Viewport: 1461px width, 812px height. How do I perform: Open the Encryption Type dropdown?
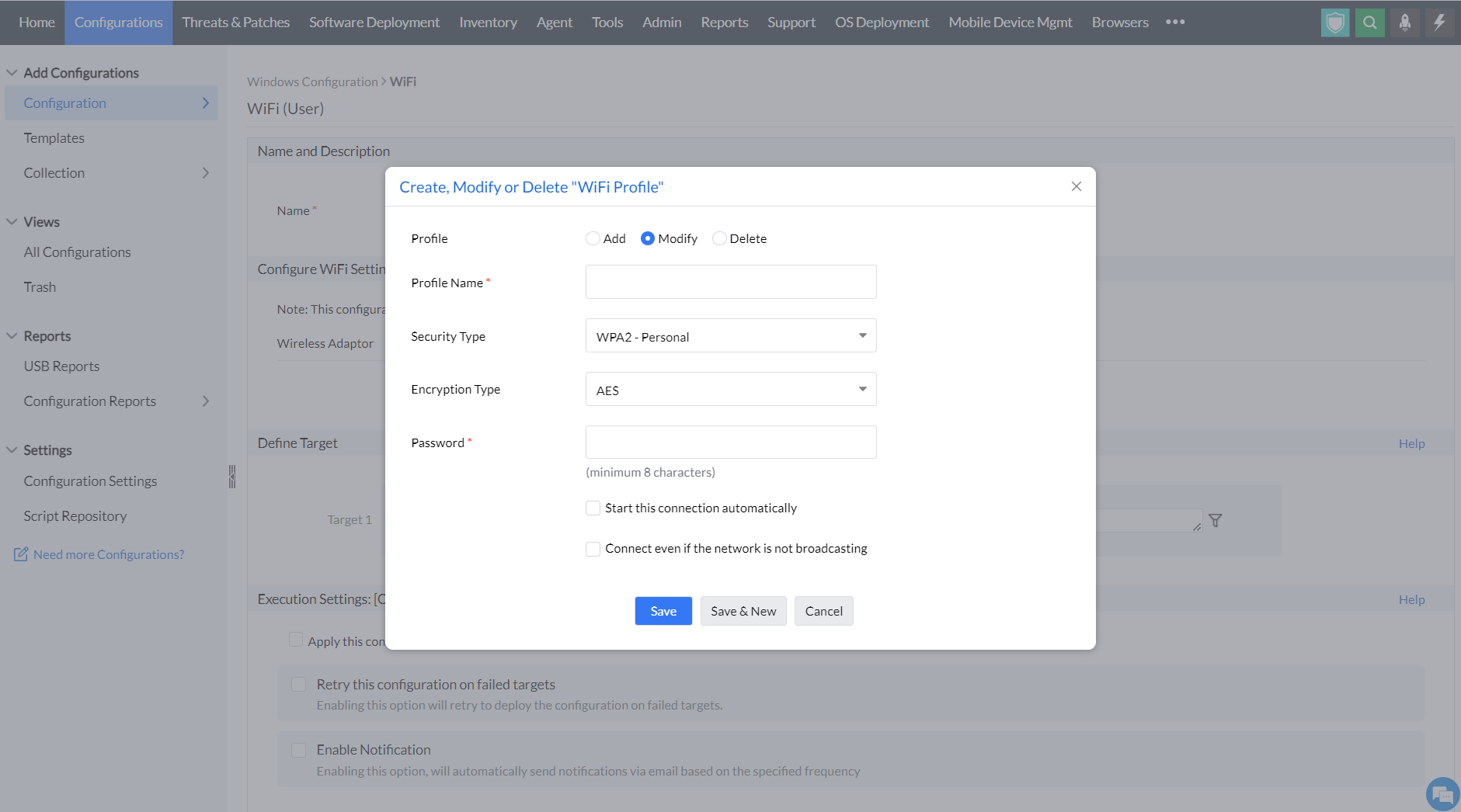(x=731, y=389)
